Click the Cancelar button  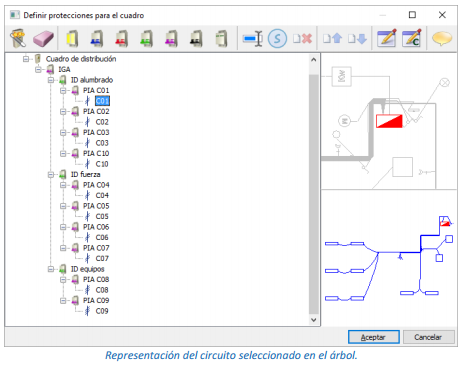click(x=428, y=337)
